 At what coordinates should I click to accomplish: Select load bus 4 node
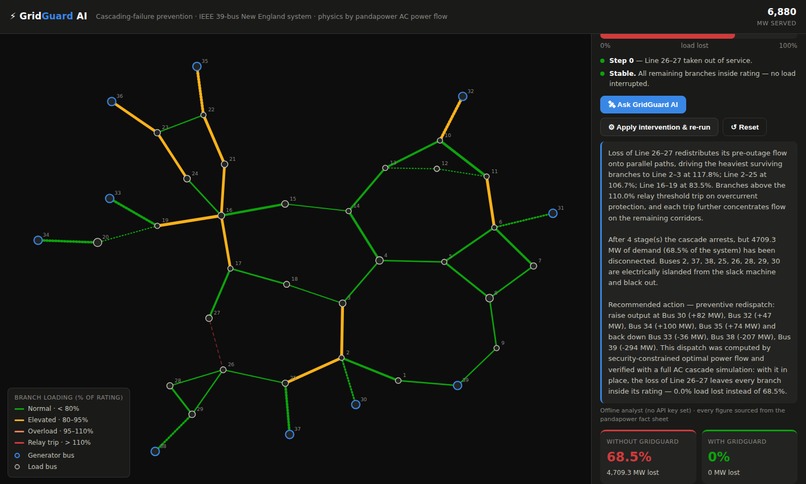(379, 260)
